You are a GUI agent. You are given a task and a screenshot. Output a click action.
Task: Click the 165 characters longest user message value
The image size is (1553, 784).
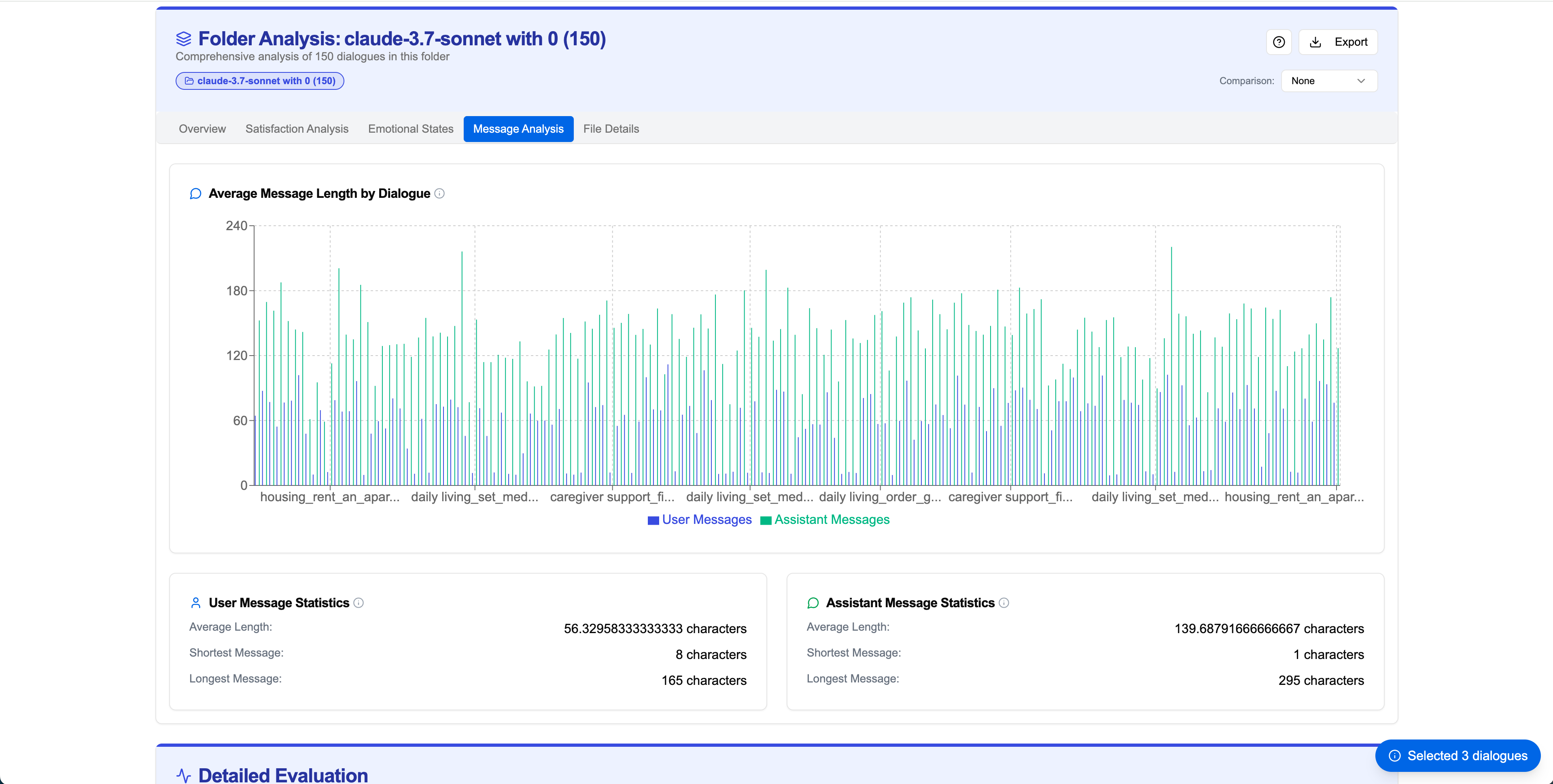pyautogui.click(x=704, y=680)
